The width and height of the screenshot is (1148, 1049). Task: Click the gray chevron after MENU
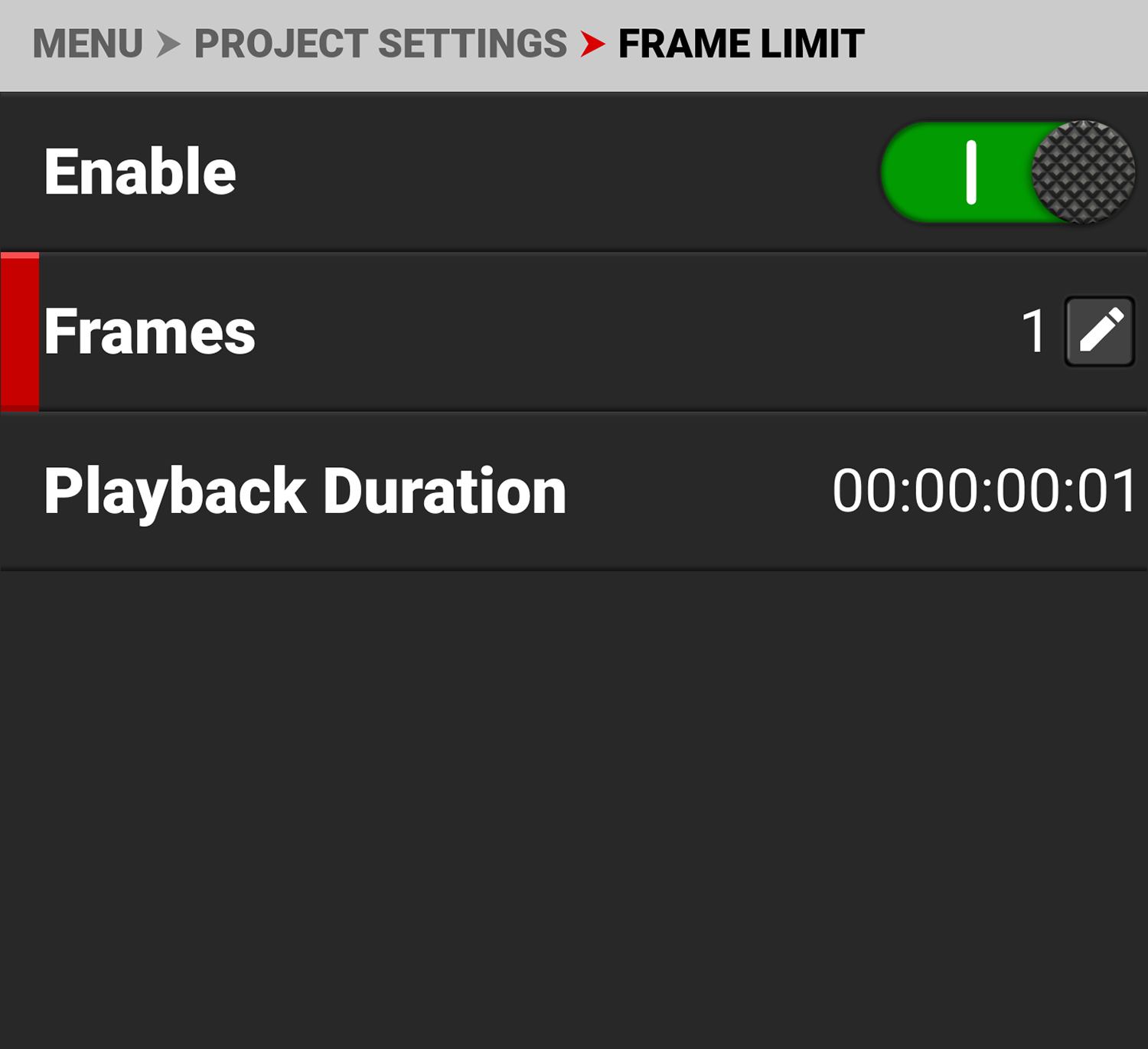click(168, 44)
